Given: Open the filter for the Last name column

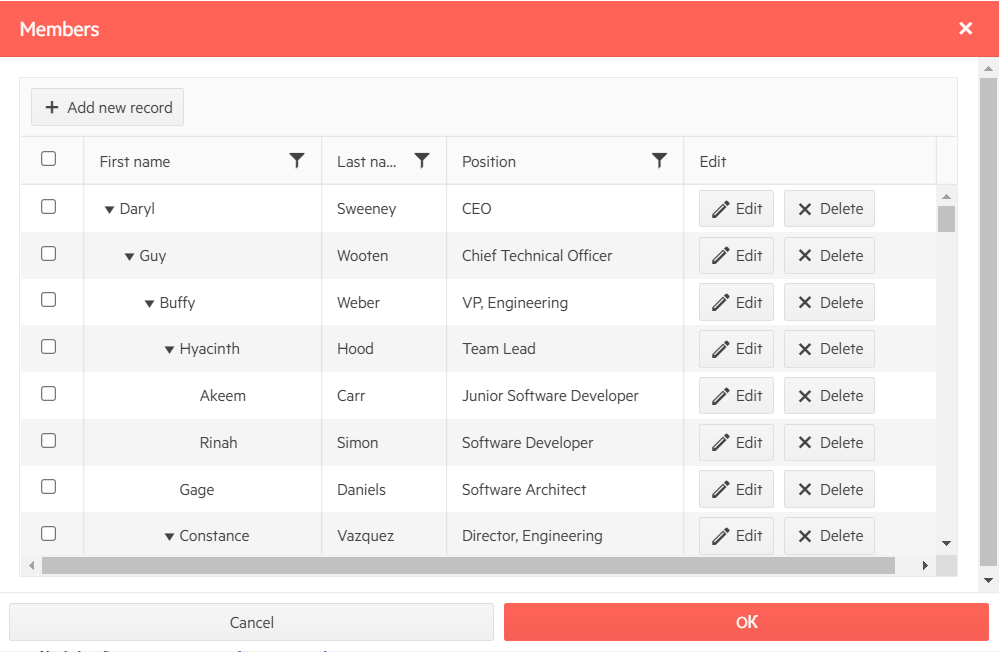Looking at the screenshot, I should [421, 160].
